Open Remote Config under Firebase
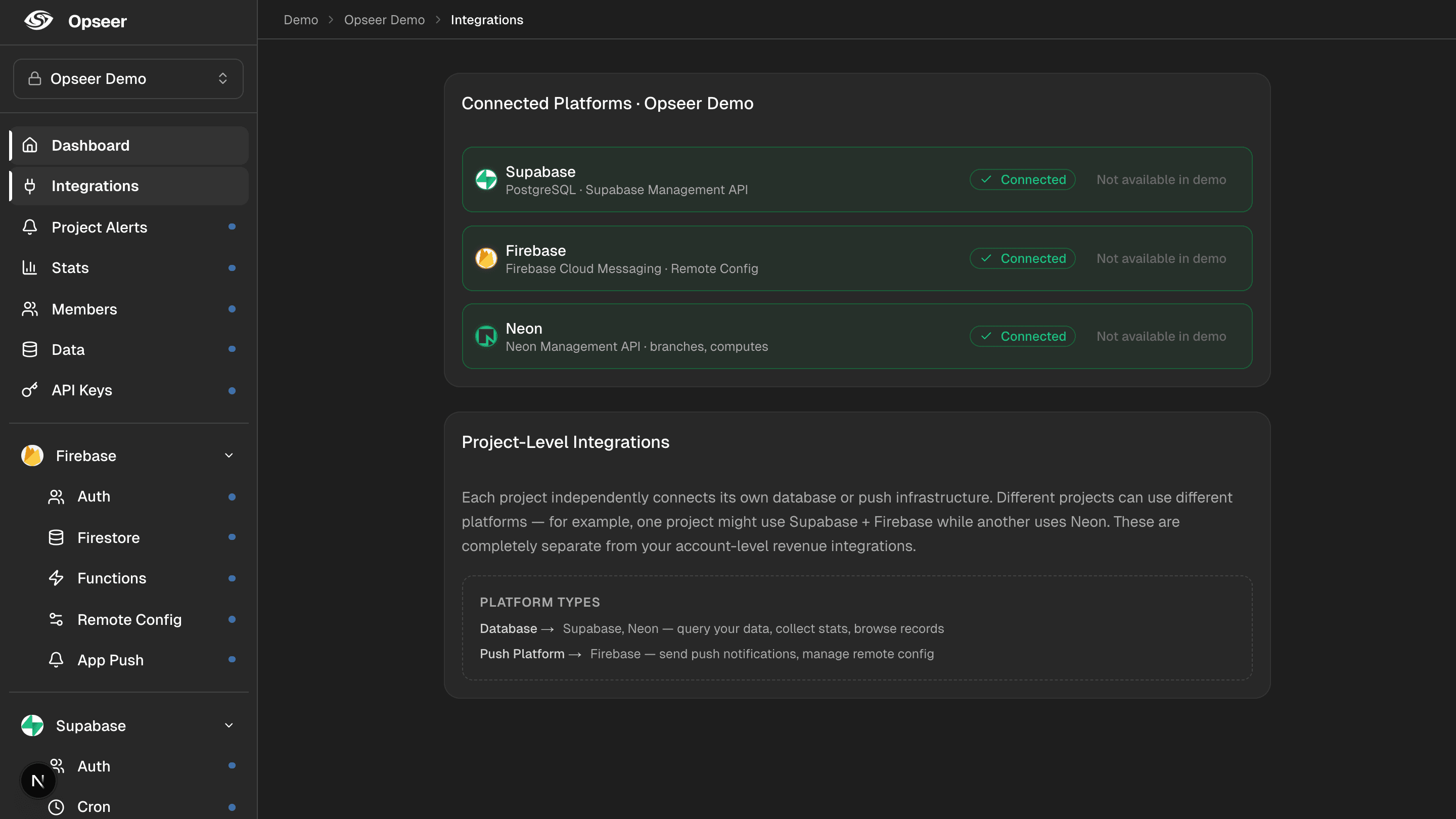Screen dimensions: 1456x819 [x=142, y=619]
